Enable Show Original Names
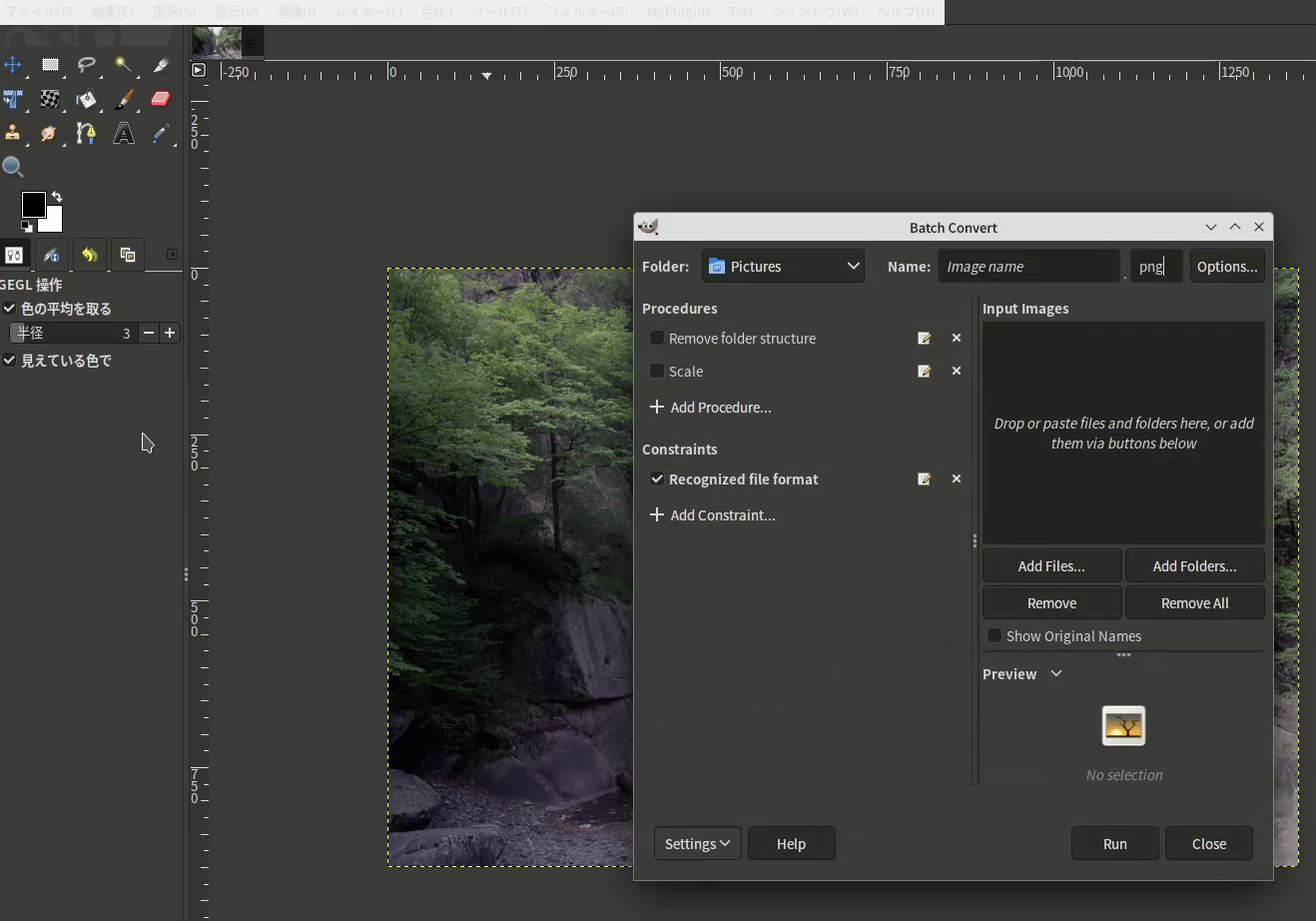This screenshot has width=1316, height=921. point(994,635)
